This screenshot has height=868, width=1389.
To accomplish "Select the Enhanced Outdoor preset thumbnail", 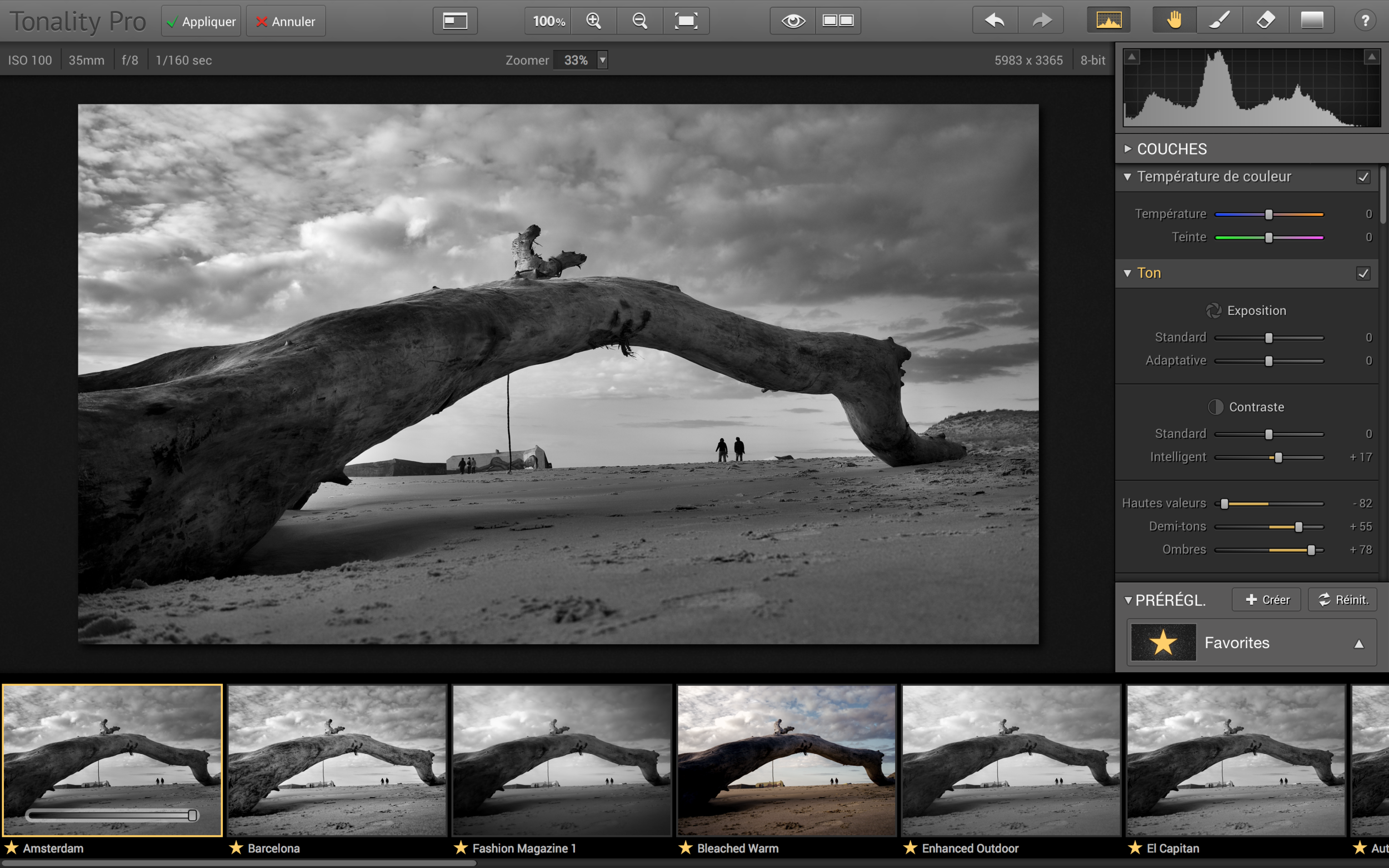I will [1011, 760].
